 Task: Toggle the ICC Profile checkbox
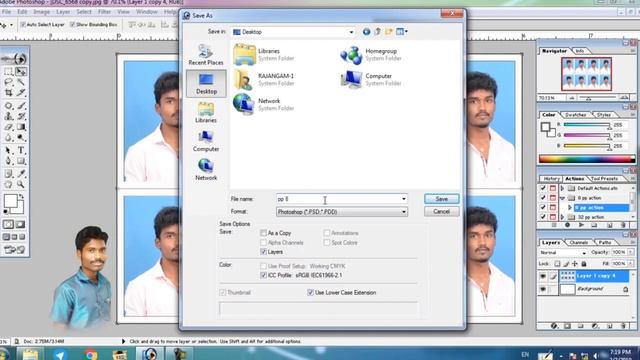pyautogui.click(x=263, y=276)
